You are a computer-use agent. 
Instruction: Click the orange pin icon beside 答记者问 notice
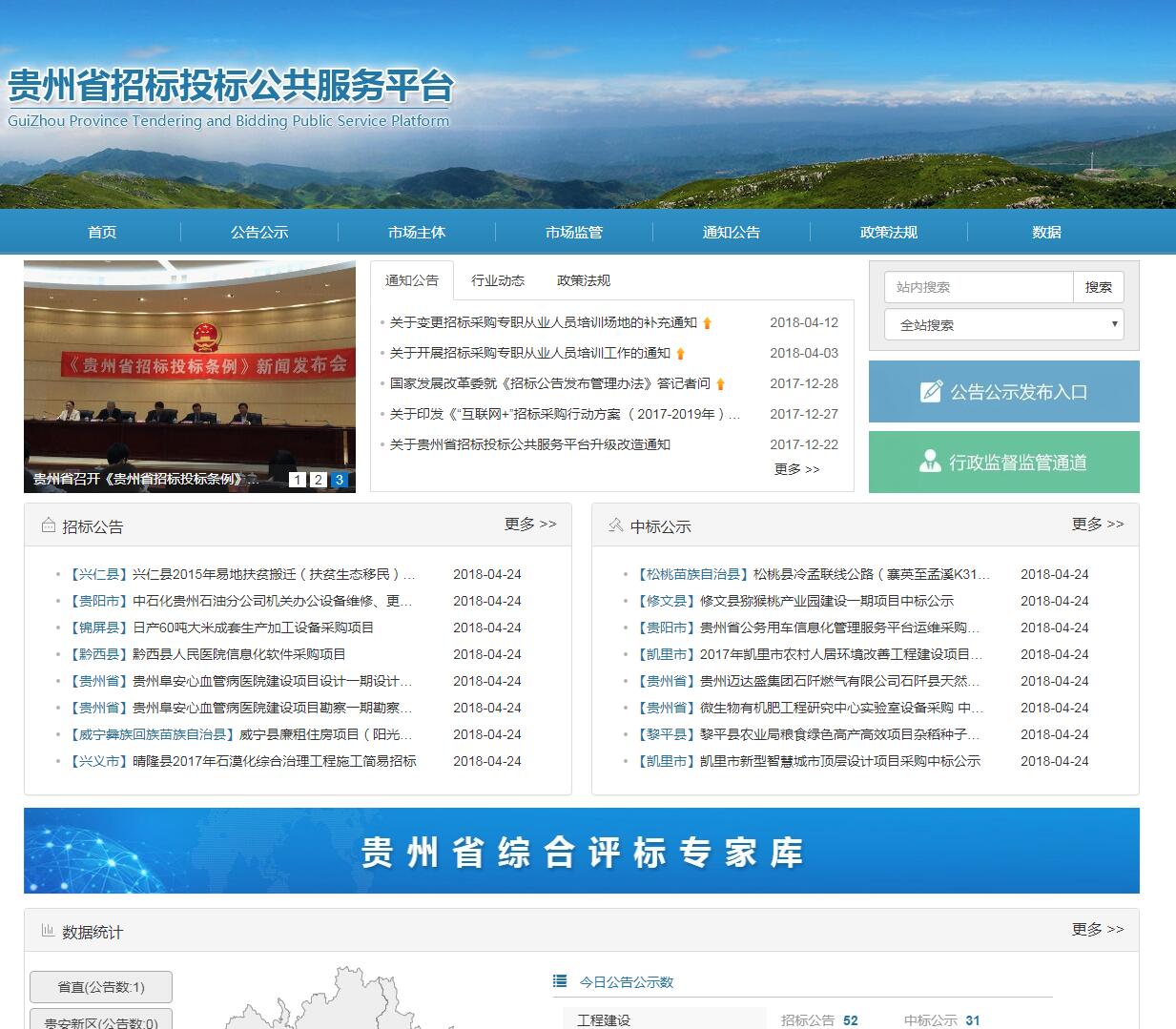(x=720, y=384)
